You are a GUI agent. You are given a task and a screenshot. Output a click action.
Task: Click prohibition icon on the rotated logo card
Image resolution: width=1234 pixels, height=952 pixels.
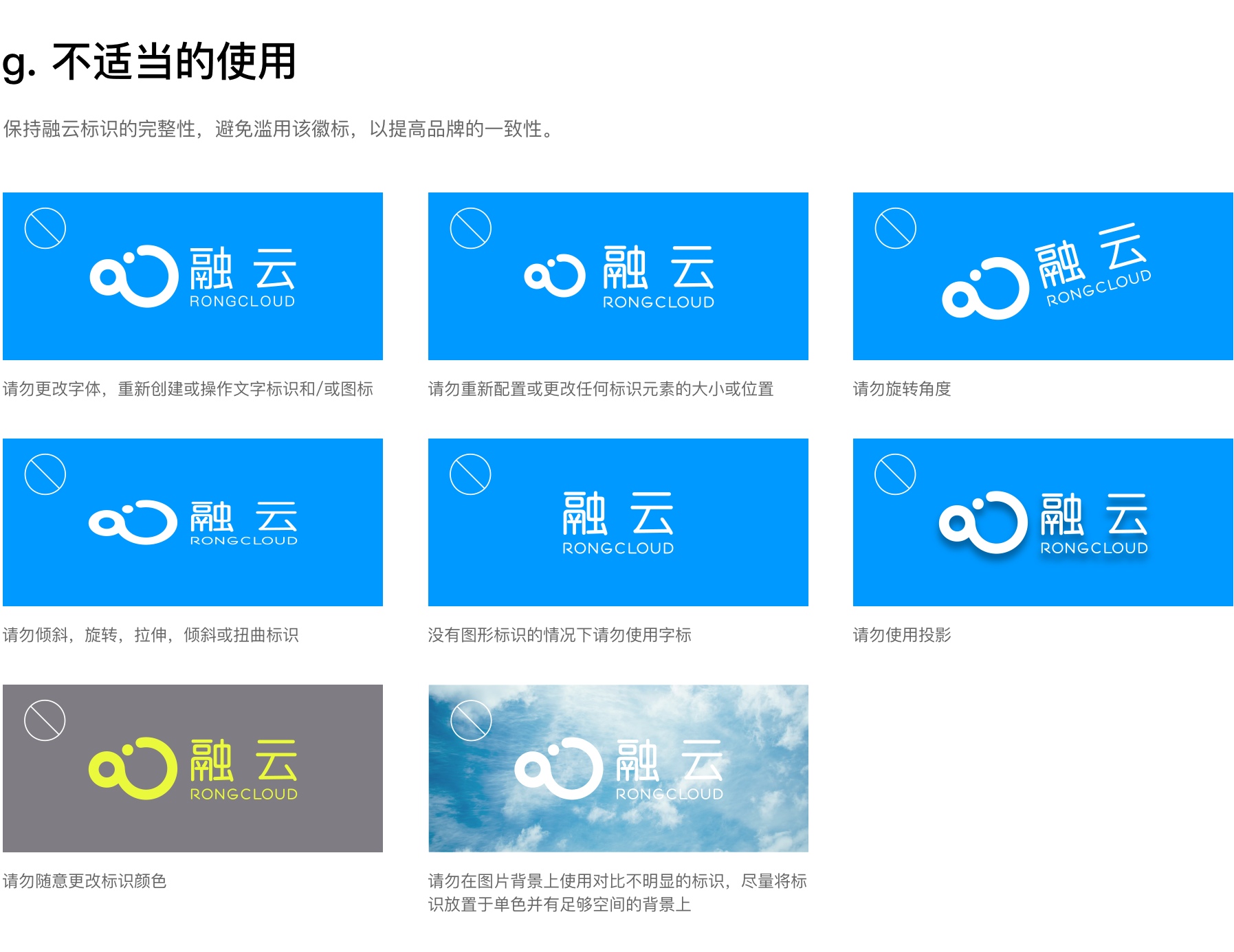tap(896, 228)
